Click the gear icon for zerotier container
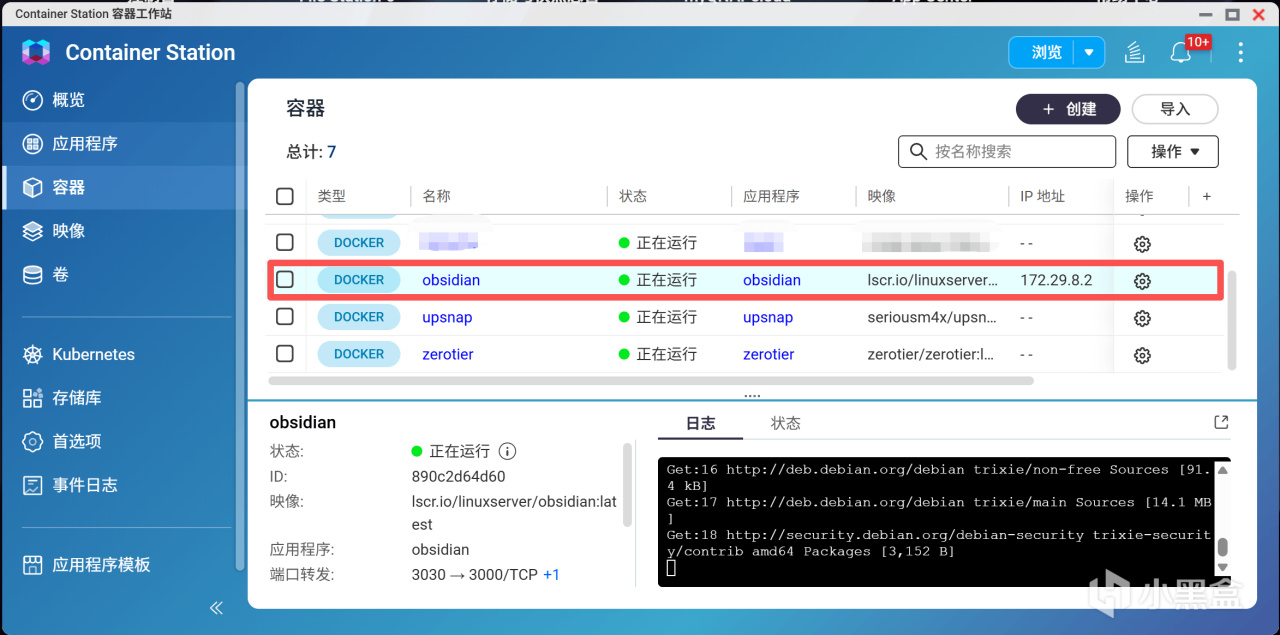1280x635 pixels. coord(1142,355)
